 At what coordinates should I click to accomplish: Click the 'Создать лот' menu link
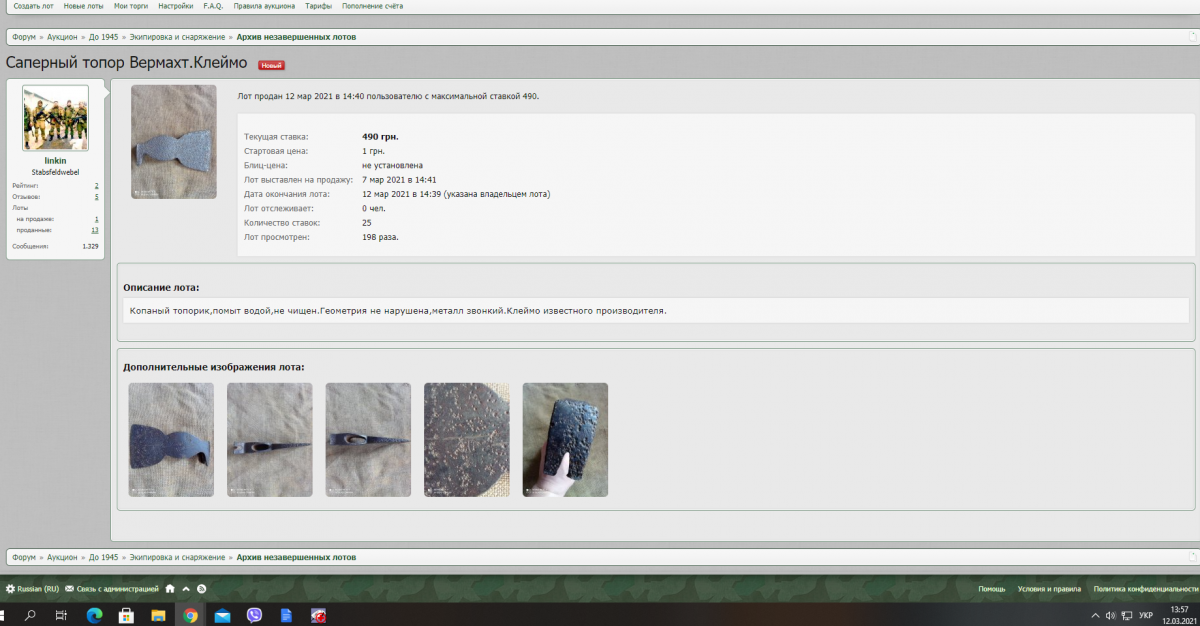point(33,6)
